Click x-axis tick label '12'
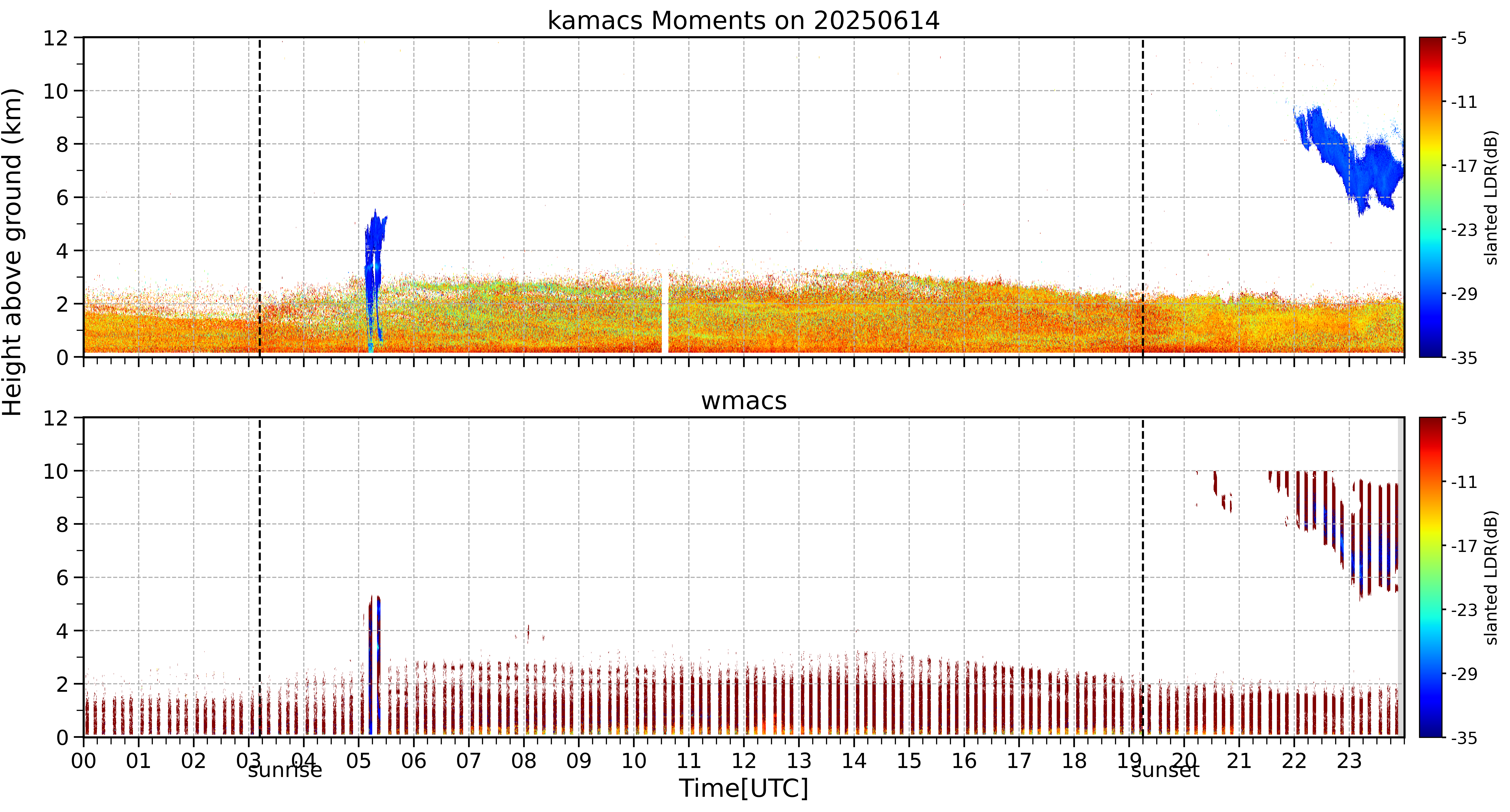This screenshot has height=812, width=1510. 744,761
